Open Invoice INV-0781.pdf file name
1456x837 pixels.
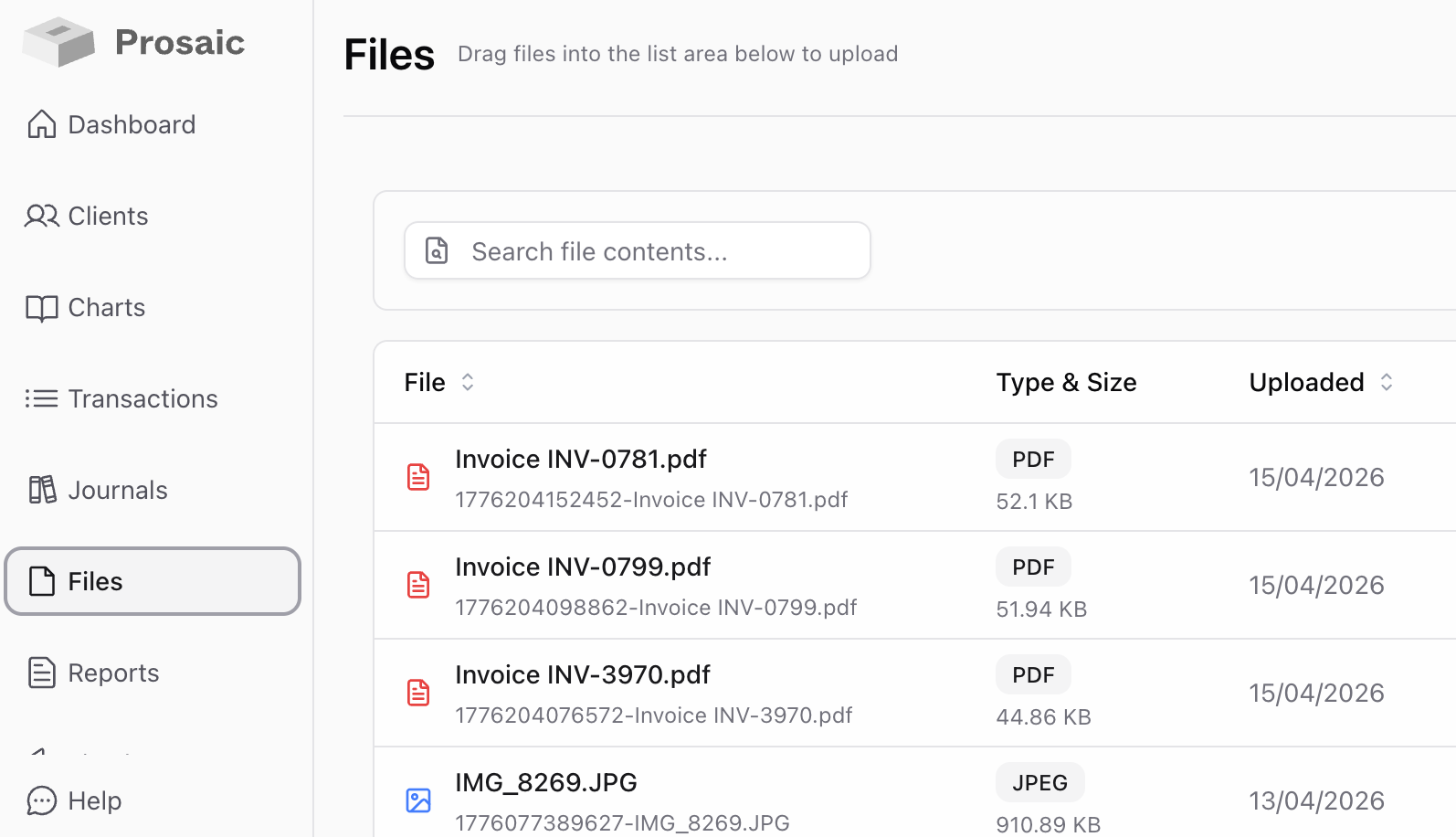click(581, 459)
